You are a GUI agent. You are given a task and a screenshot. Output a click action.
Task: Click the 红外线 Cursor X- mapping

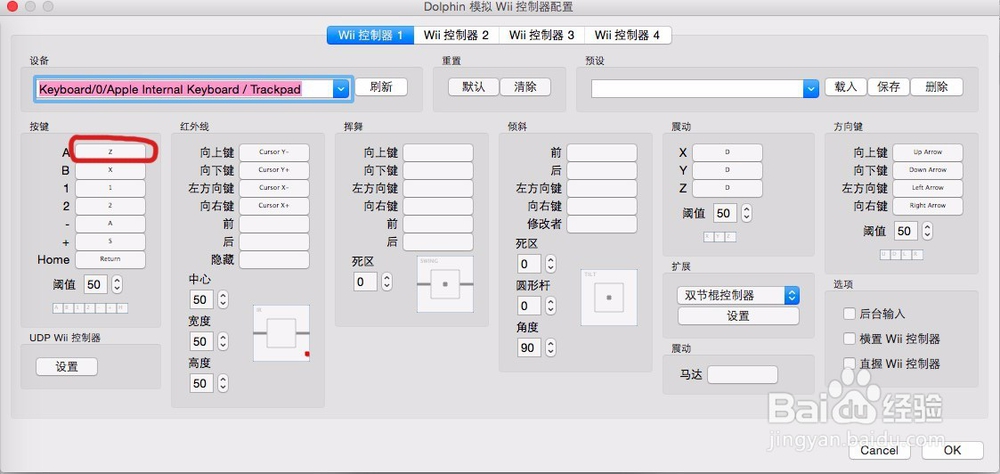click(x=274, y=188)
